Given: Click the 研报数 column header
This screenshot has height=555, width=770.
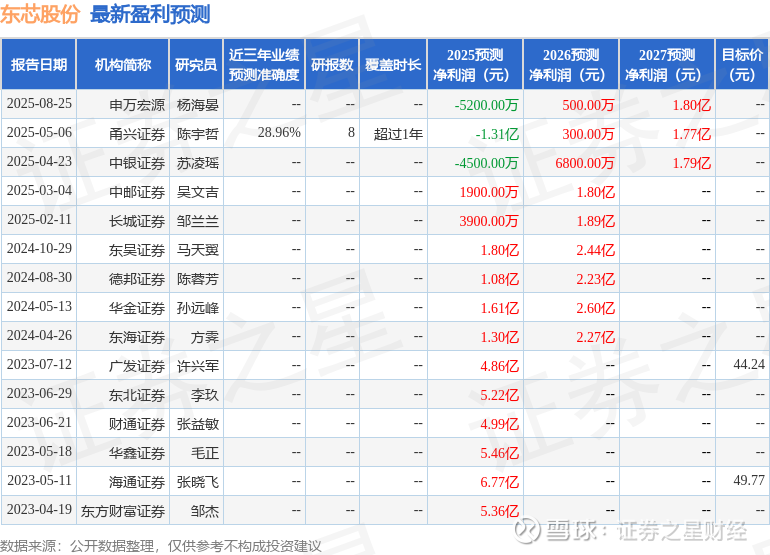Looking at the screenshot, I should tap(332, 64).
